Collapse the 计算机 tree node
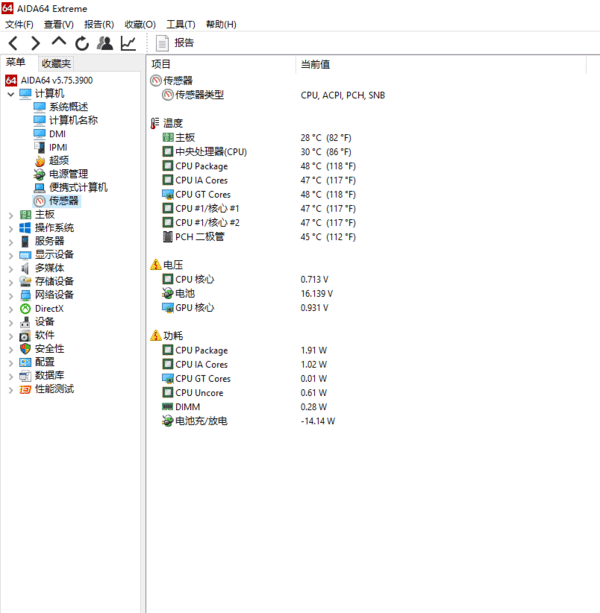This screenshot has width=600, height=613. 11,94
